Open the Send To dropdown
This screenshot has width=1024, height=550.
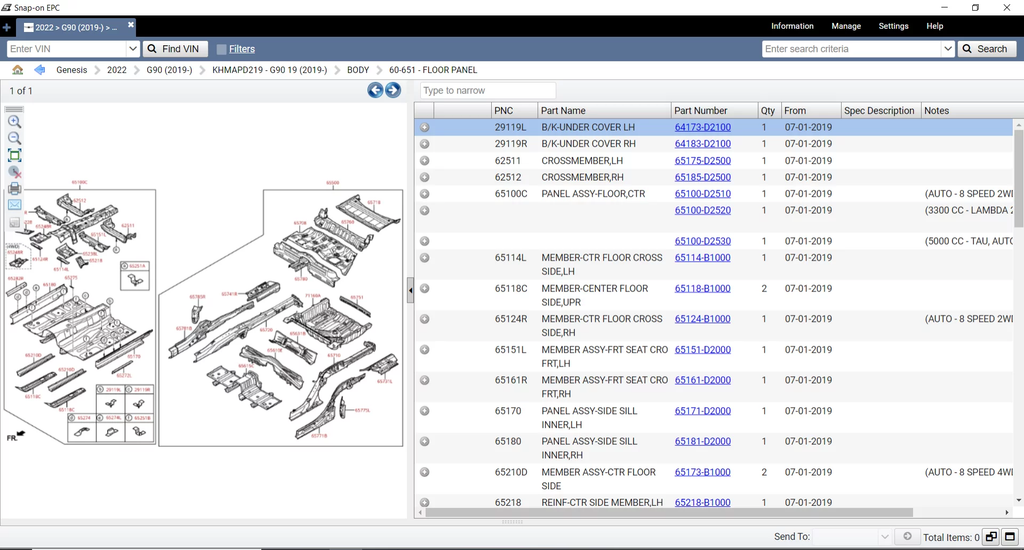click(x=850, y=537)
